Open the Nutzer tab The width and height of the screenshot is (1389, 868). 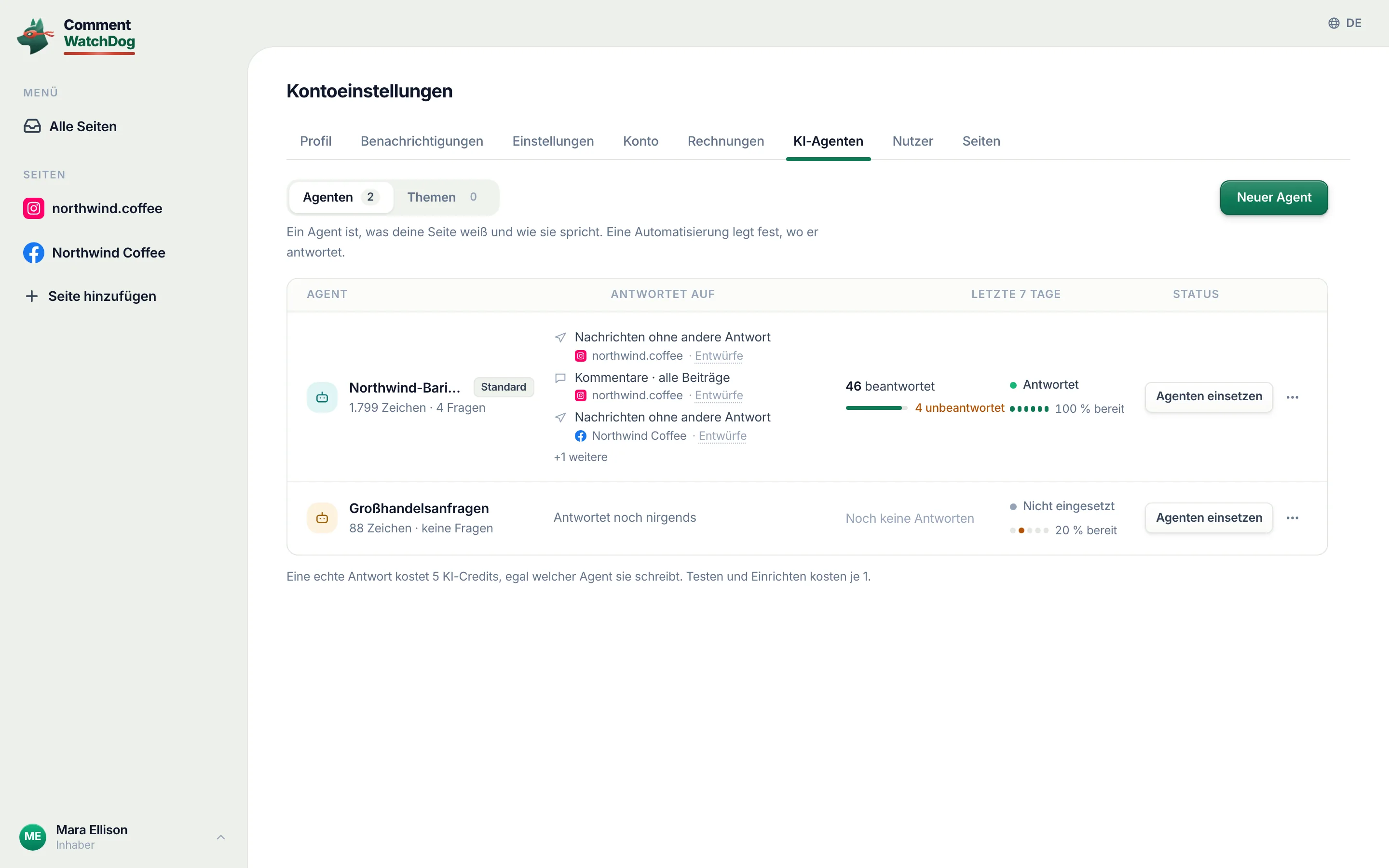point(912,141)
